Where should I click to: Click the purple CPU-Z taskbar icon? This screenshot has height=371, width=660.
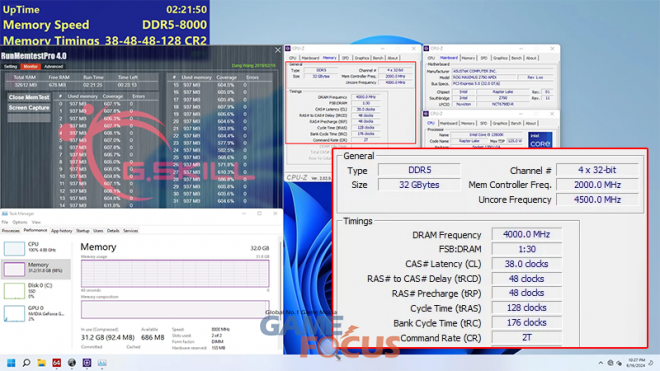(87, 363)
